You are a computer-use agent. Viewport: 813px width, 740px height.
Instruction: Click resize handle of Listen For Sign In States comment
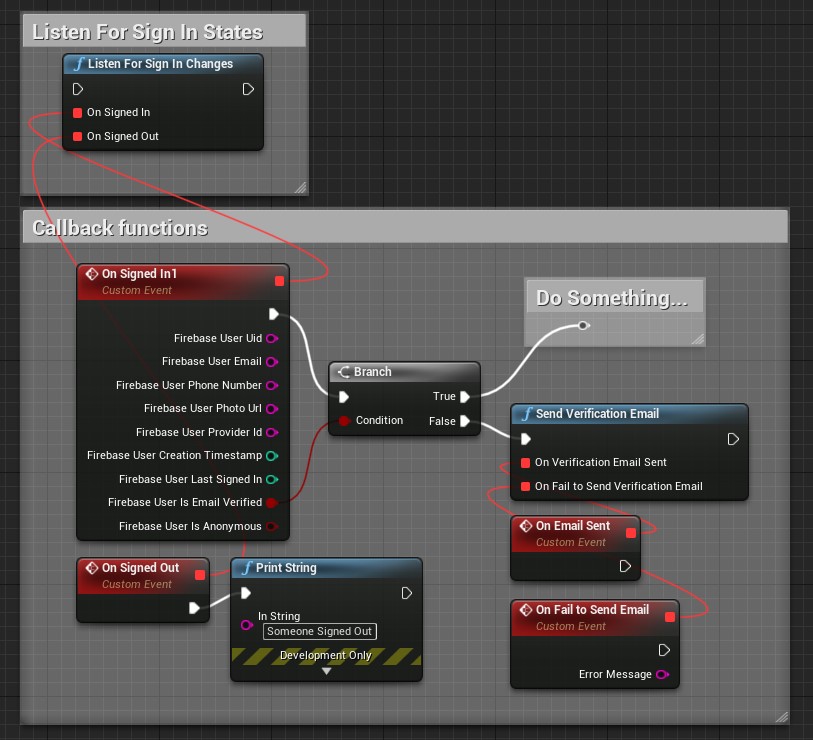click(x=301, y=188)
